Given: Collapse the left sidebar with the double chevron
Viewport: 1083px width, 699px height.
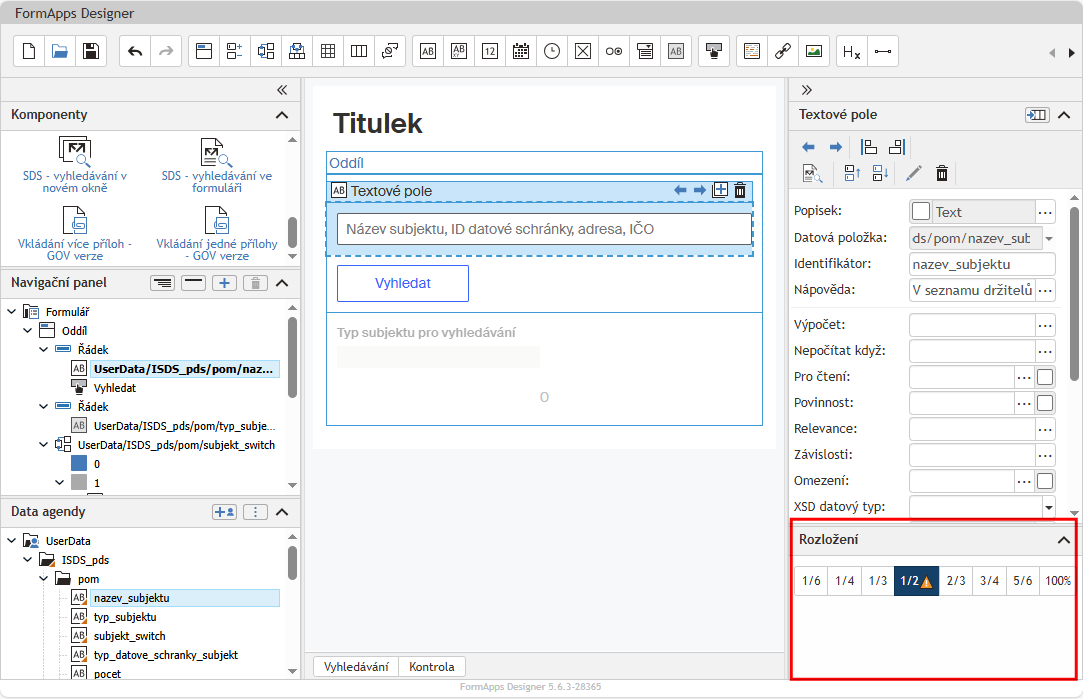Looking at the screenshot, I should [282, 90].
